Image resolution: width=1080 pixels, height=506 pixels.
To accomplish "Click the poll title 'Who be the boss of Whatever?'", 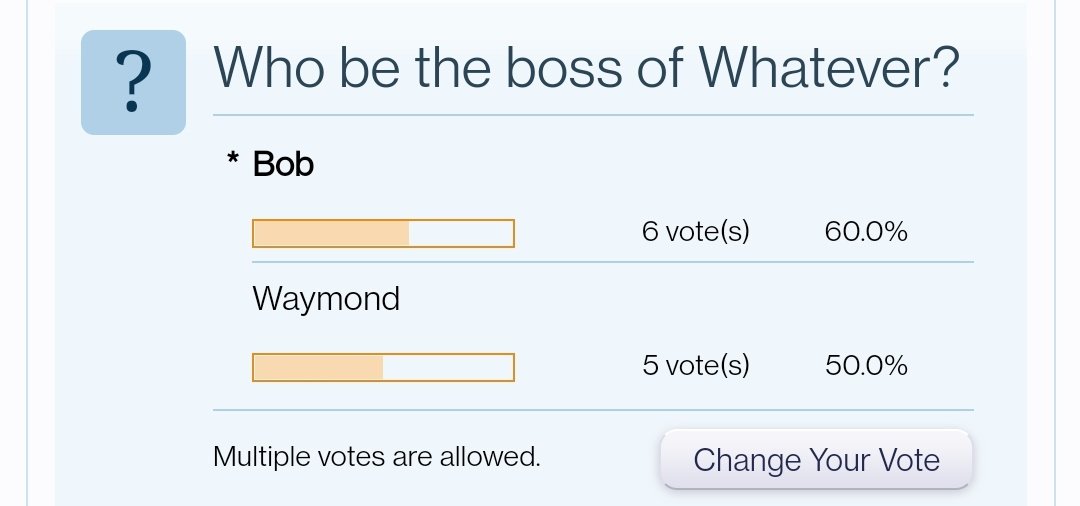I will click(586, 67).
